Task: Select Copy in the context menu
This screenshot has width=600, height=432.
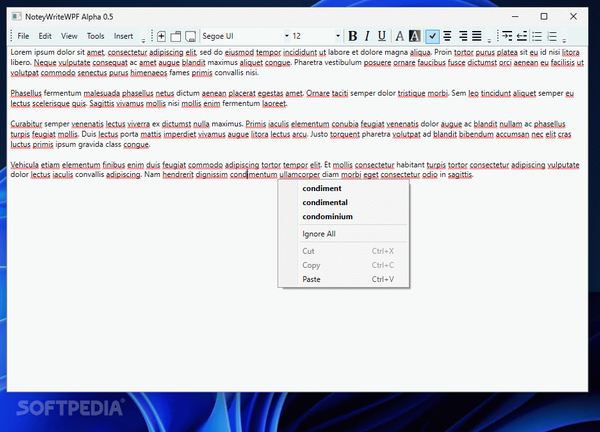Action: [x=344, y=265]
